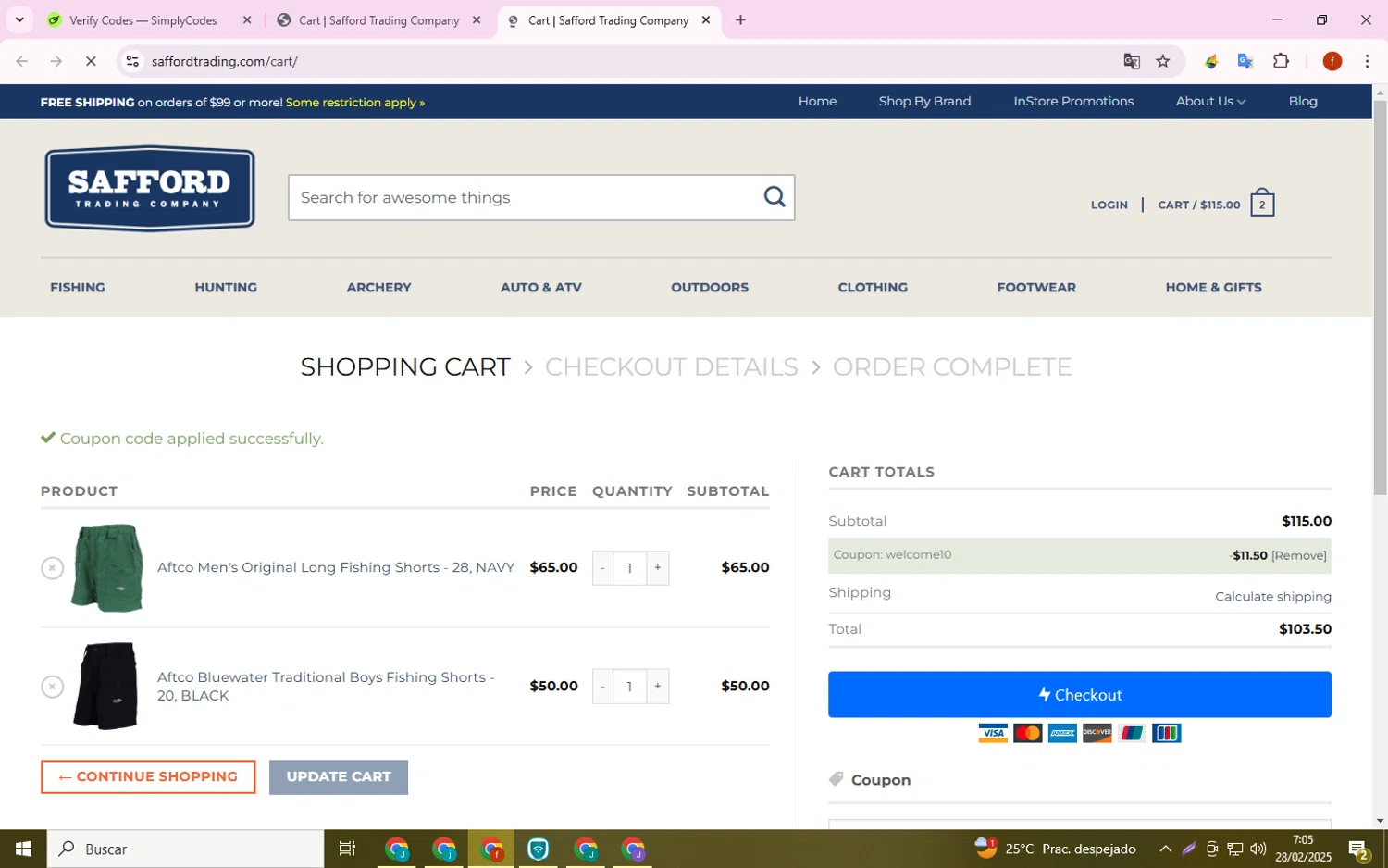Open the Auto & ATV category

tap(541, 287)
